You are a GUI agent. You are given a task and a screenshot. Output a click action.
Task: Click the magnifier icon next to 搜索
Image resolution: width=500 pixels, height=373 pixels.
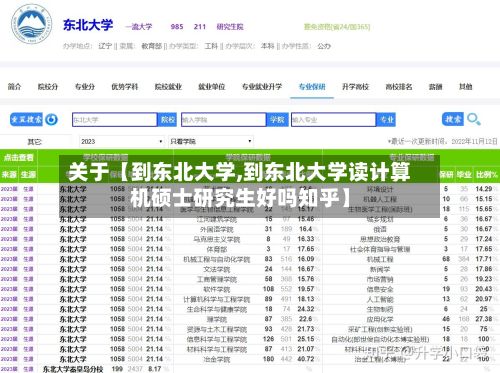[x=474, y=119]
